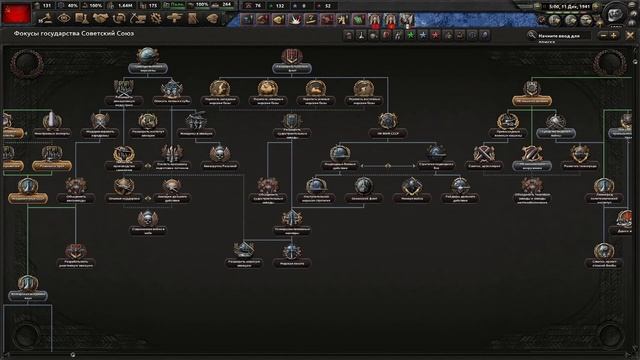
Task: Click the manpower value 1.44M
Action: coord(124,6)
